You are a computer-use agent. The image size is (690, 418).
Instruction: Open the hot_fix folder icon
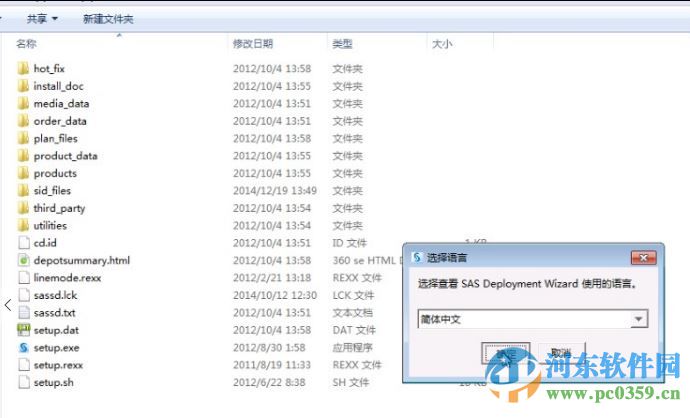coord(23,68)
